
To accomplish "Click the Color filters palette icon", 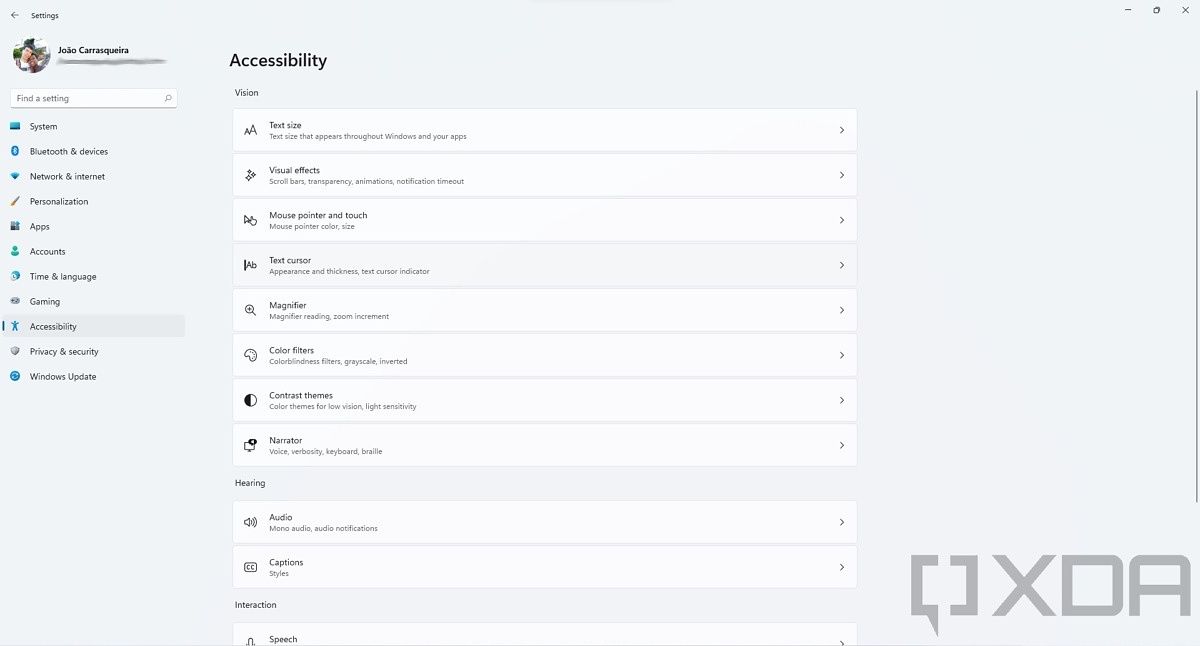I will tap(250, 355).
